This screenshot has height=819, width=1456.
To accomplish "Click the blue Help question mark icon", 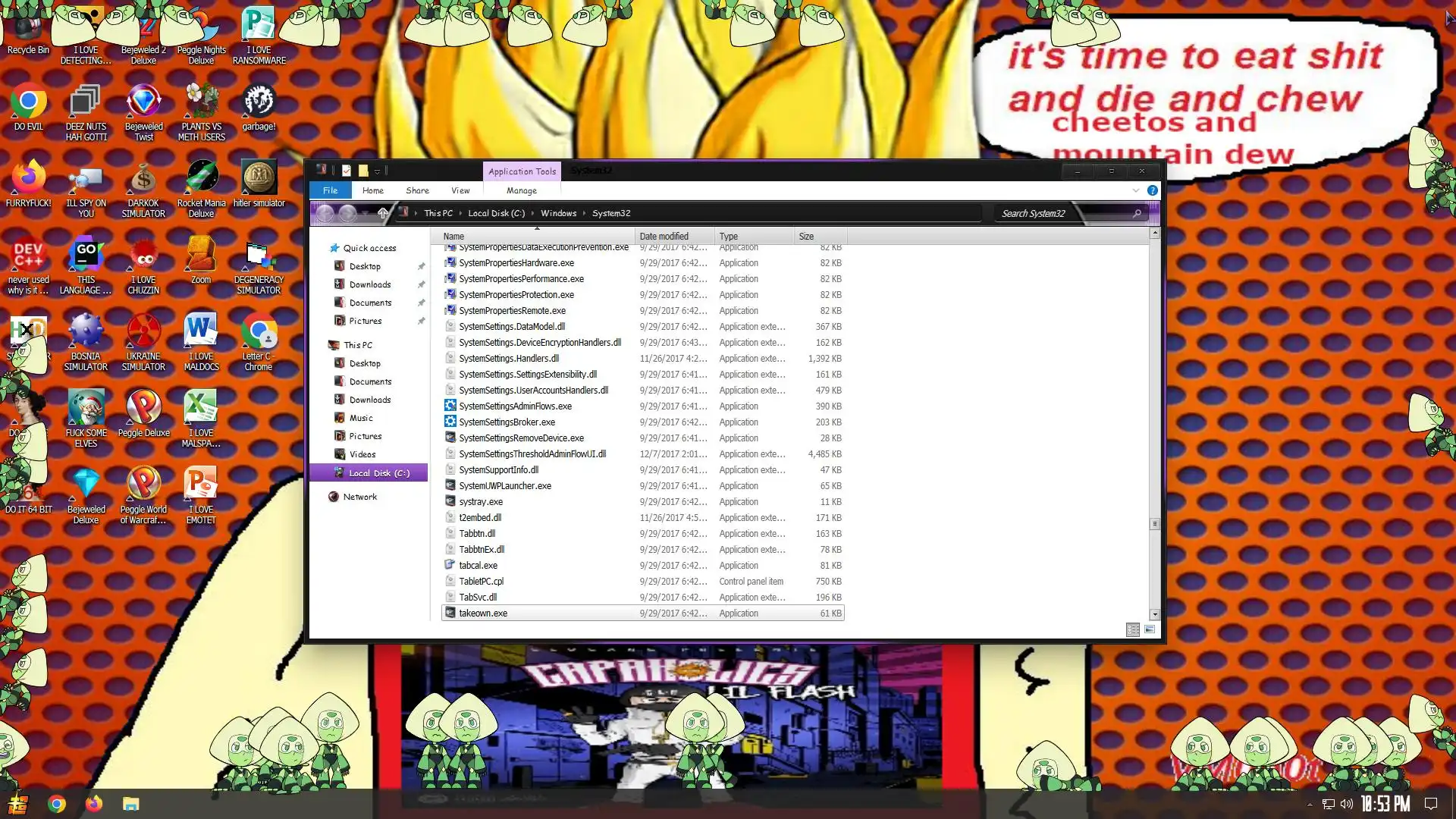I will 1152,190.
